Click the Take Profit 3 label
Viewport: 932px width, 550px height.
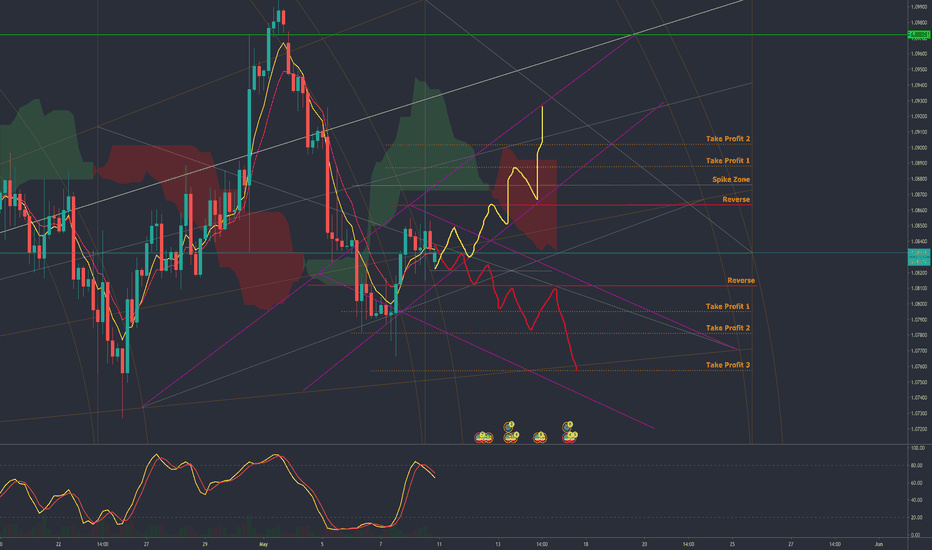pyautogui.click(x=728, y=365)
